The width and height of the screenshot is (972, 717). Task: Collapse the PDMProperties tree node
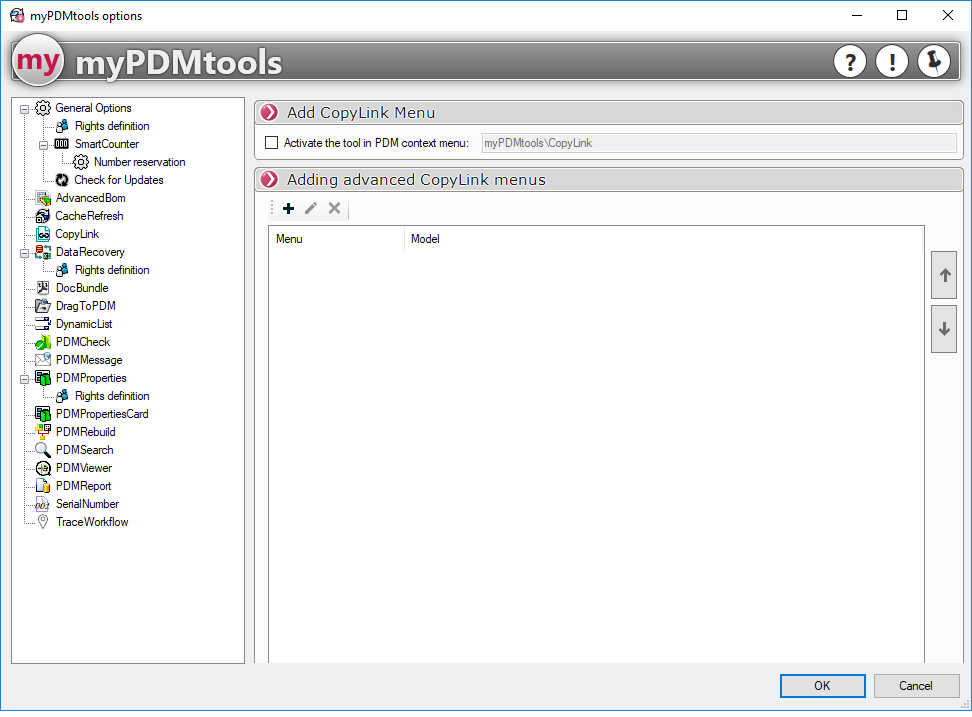pyautogui.click(x=25, y=378)
